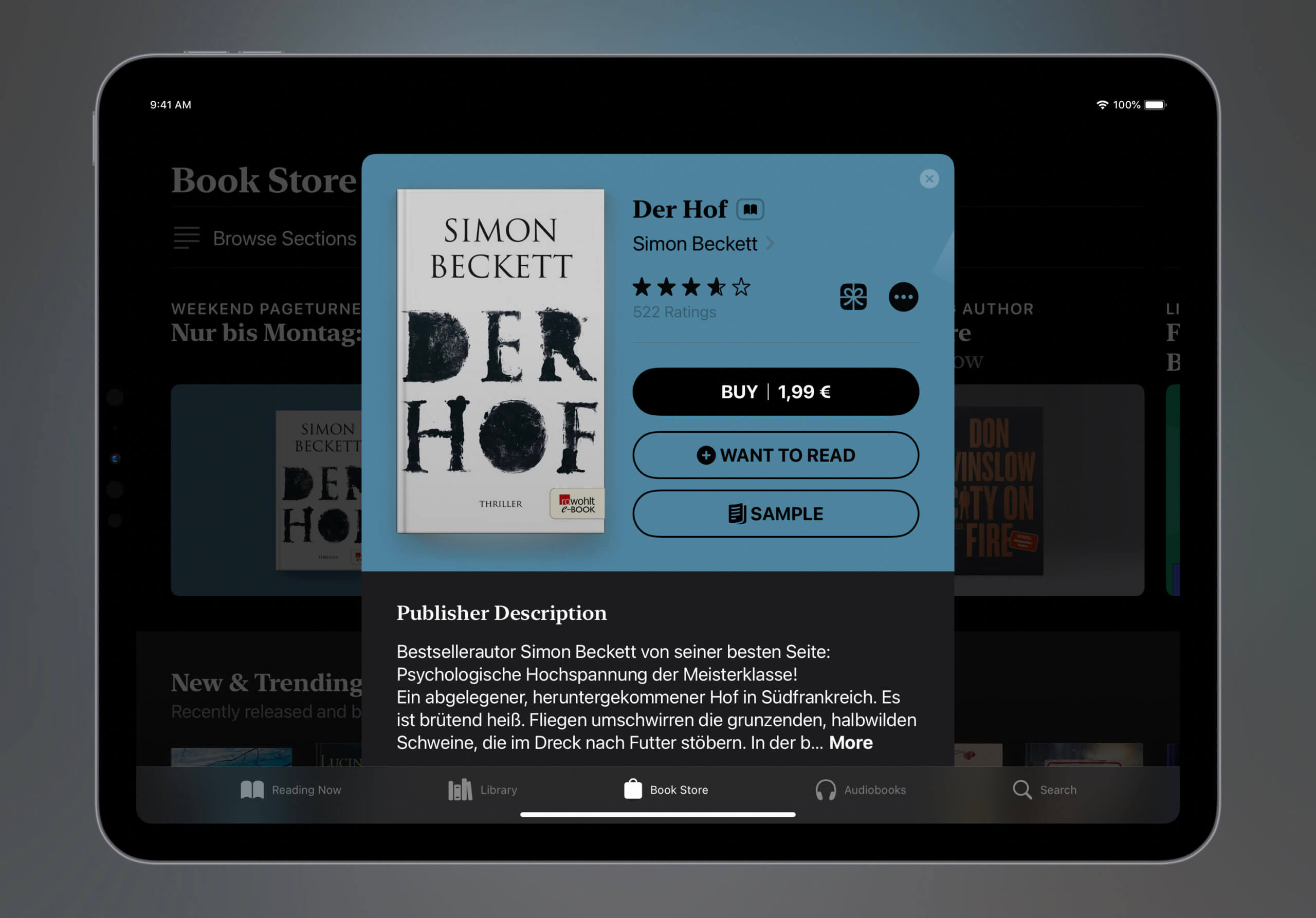
Task: Select the Book Store tab
Action: tap(665, 790)
